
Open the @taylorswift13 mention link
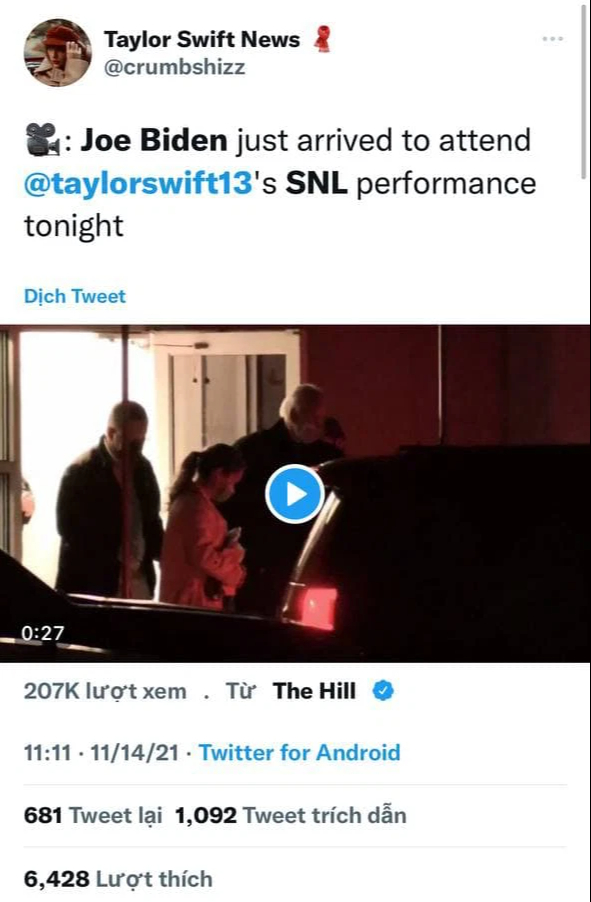coord(138,183)
